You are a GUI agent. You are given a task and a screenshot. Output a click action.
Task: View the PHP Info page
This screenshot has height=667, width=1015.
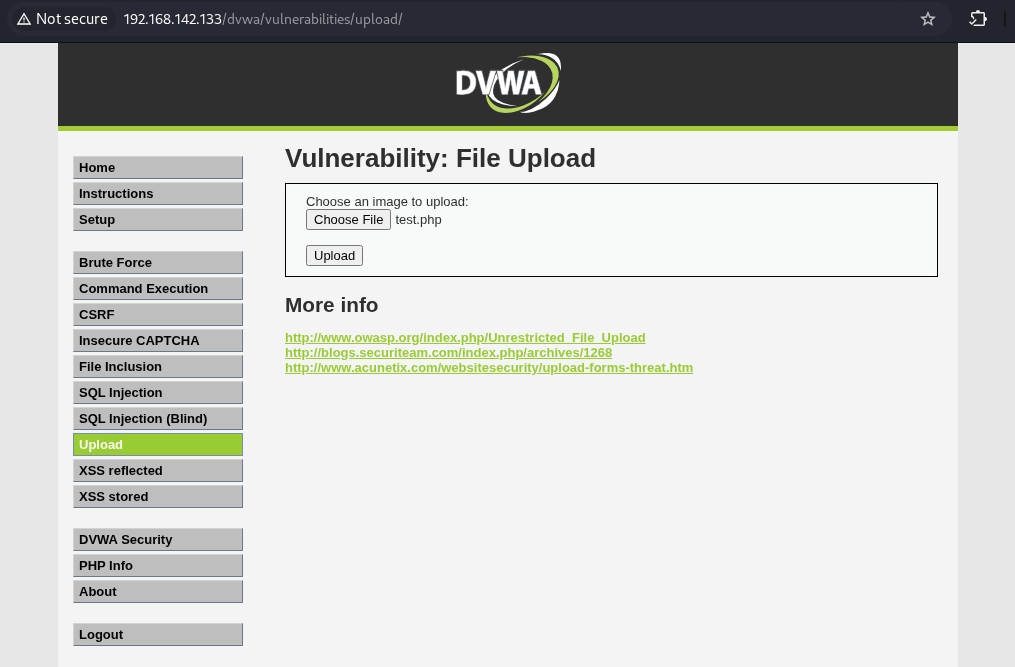tap(158, 565)
